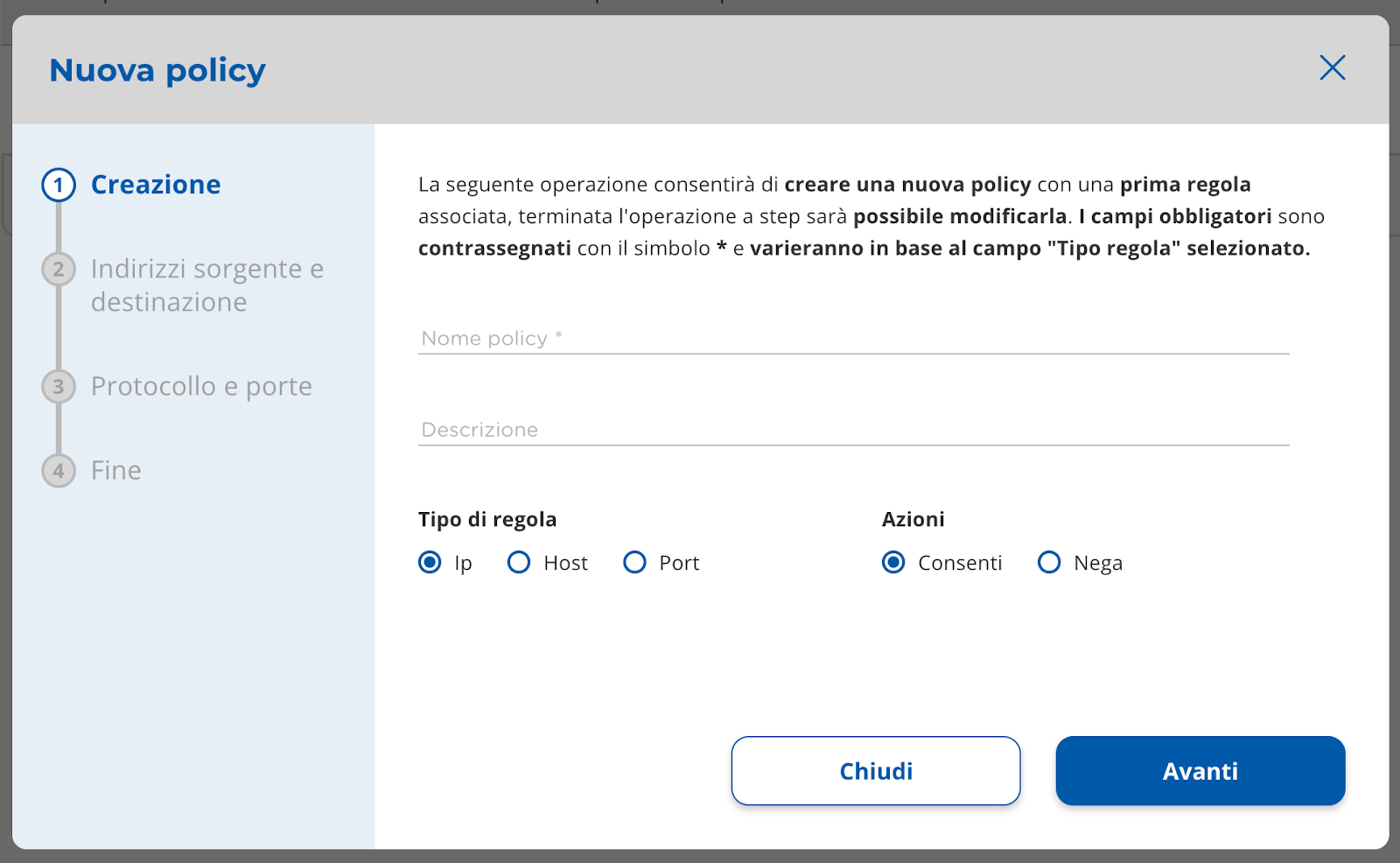Click step 3 circle icon in wizard
This screenshot has height=863, width=1400.
point(59,386)
